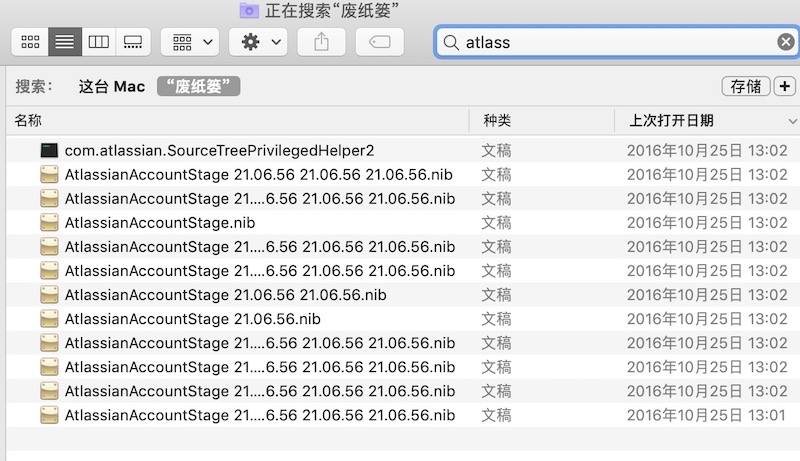
Task: Switch to list view in toolbar
Action: click(x=65, y=42)
